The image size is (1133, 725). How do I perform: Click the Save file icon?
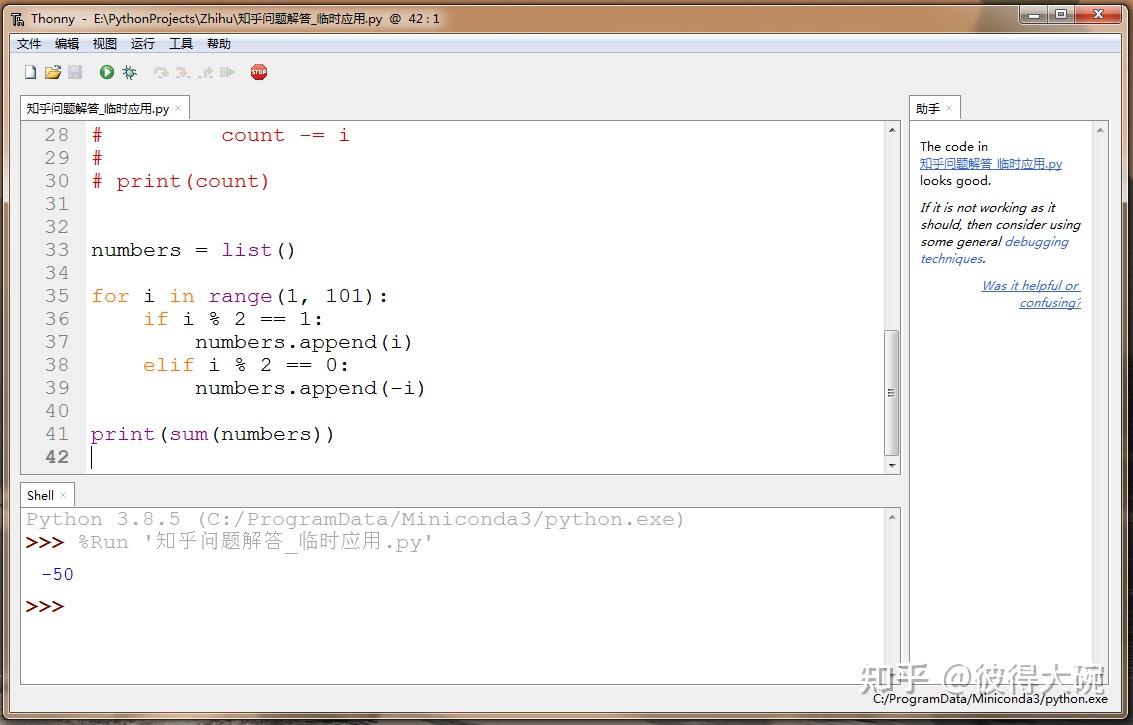pos(74,71)
